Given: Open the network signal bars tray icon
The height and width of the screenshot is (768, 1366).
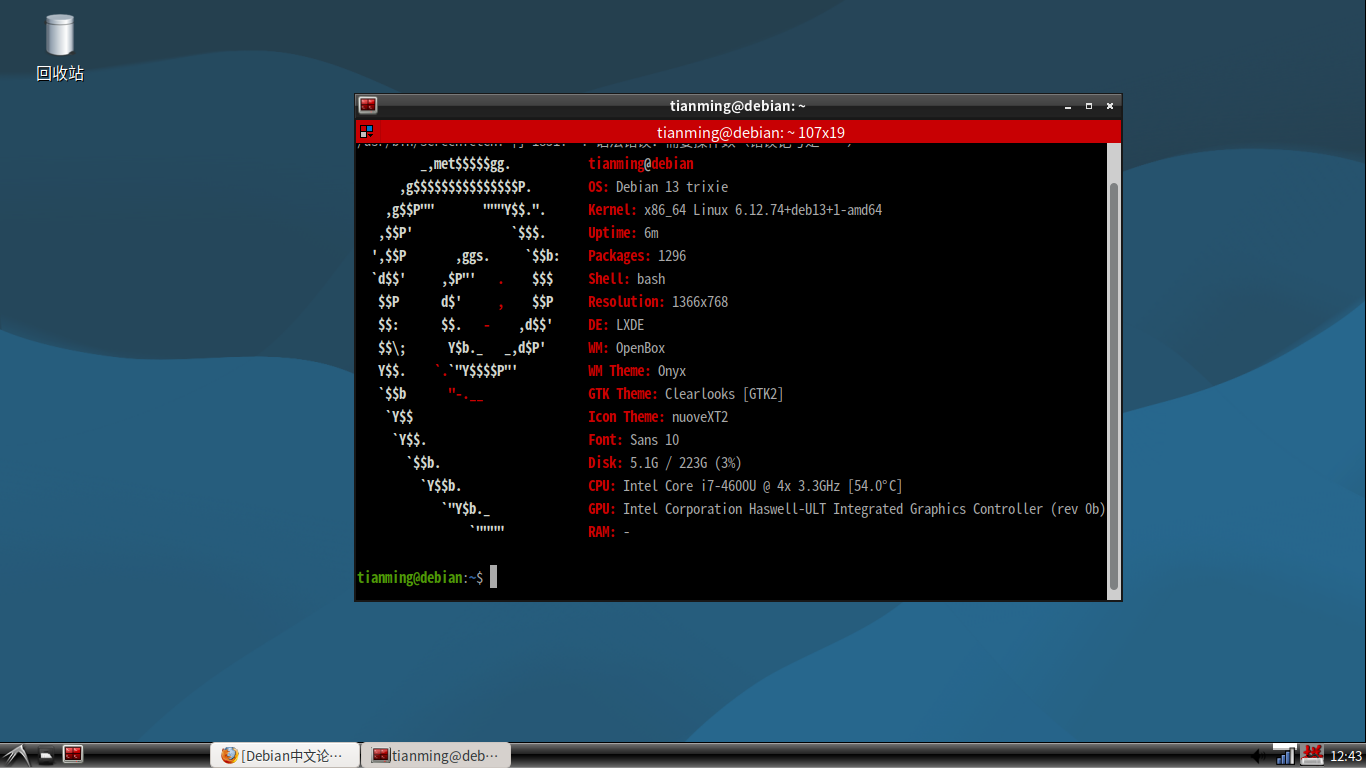Looking at the screenshot, I should tap(1284, 755).
